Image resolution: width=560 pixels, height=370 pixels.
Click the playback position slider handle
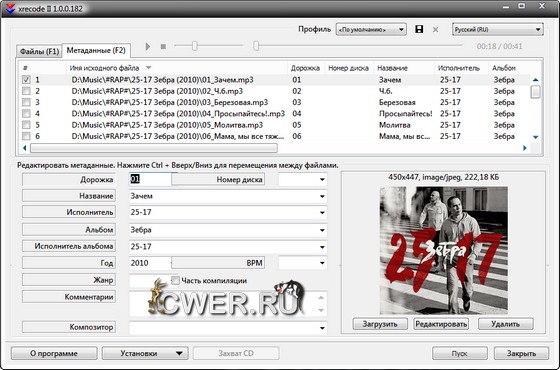point(256,46)
